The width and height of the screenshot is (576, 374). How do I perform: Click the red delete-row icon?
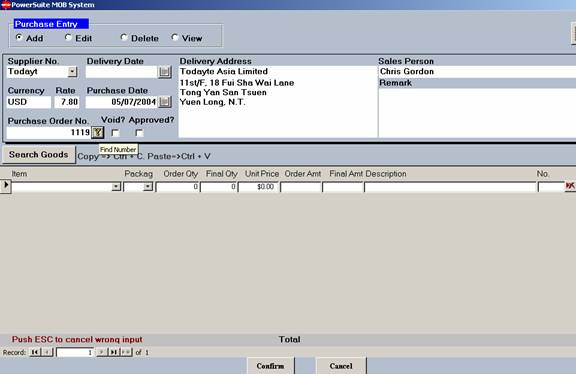click(x=570, y=186)
